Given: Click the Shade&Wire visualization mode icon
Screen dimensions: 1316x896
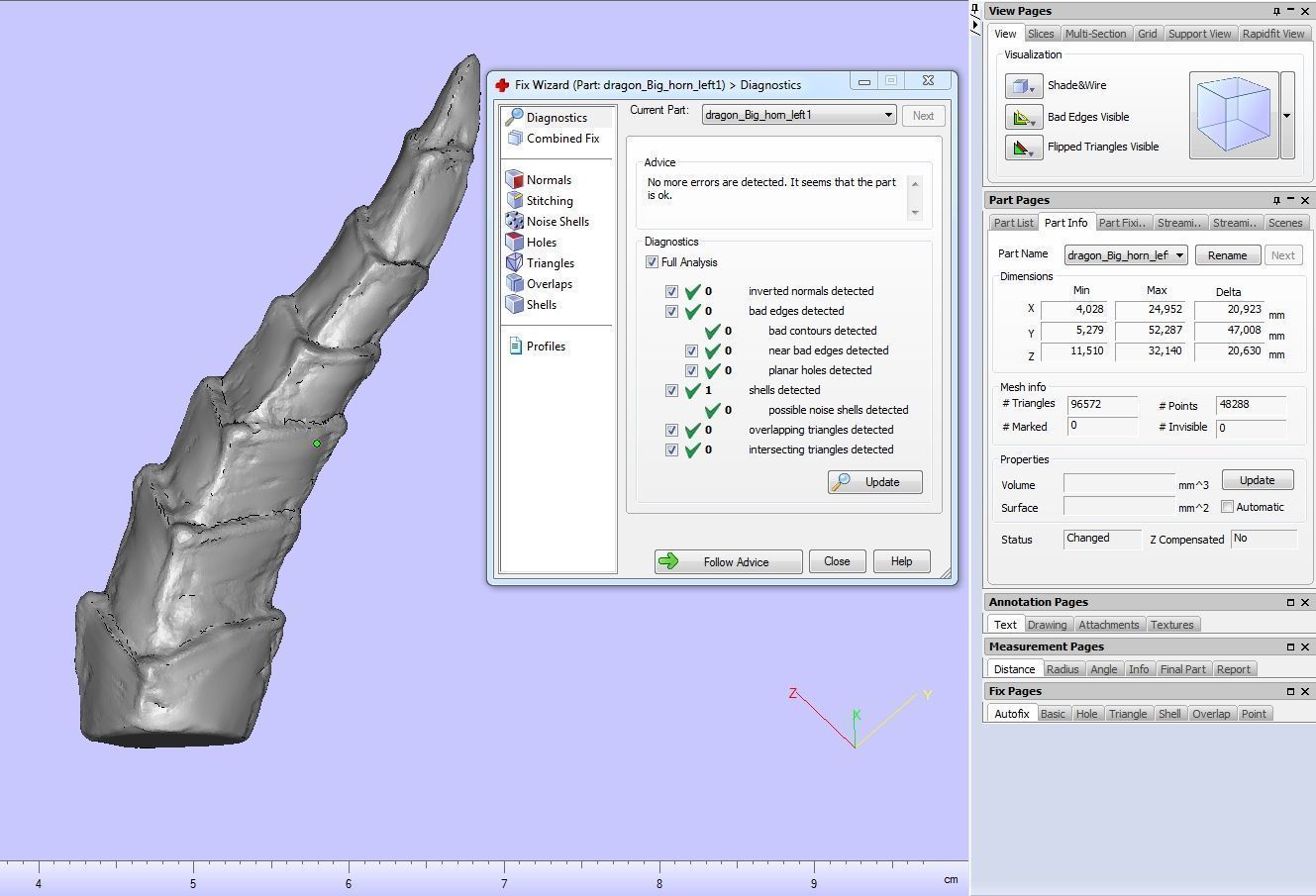Looking at the screenshot, I should click(1024, 86).
